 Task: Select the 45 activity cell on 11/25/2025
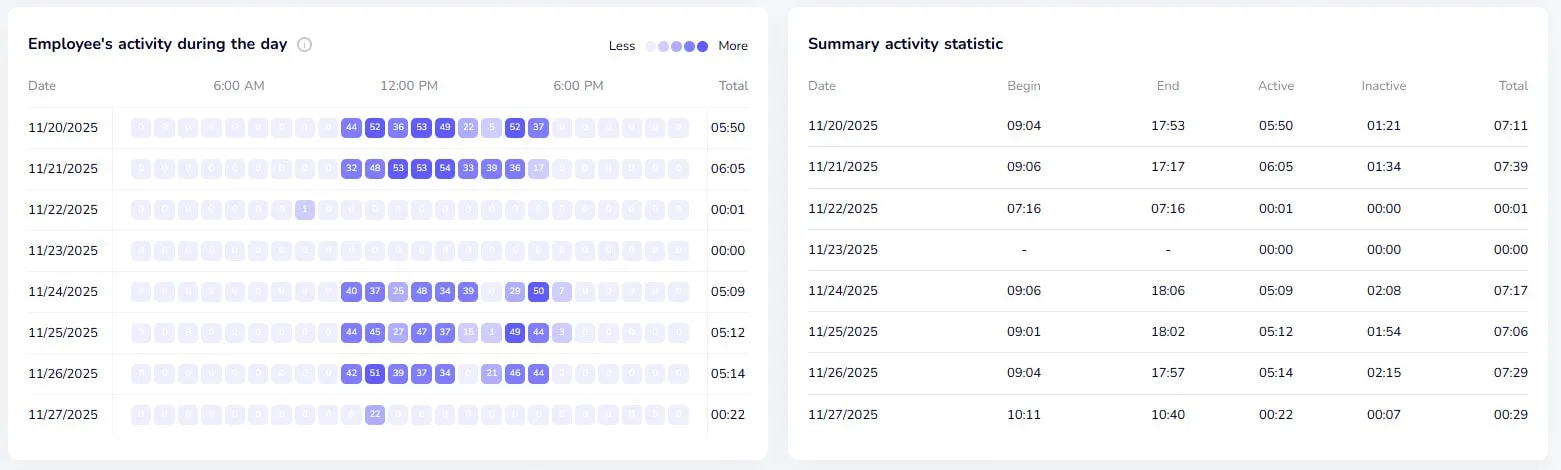375,333
